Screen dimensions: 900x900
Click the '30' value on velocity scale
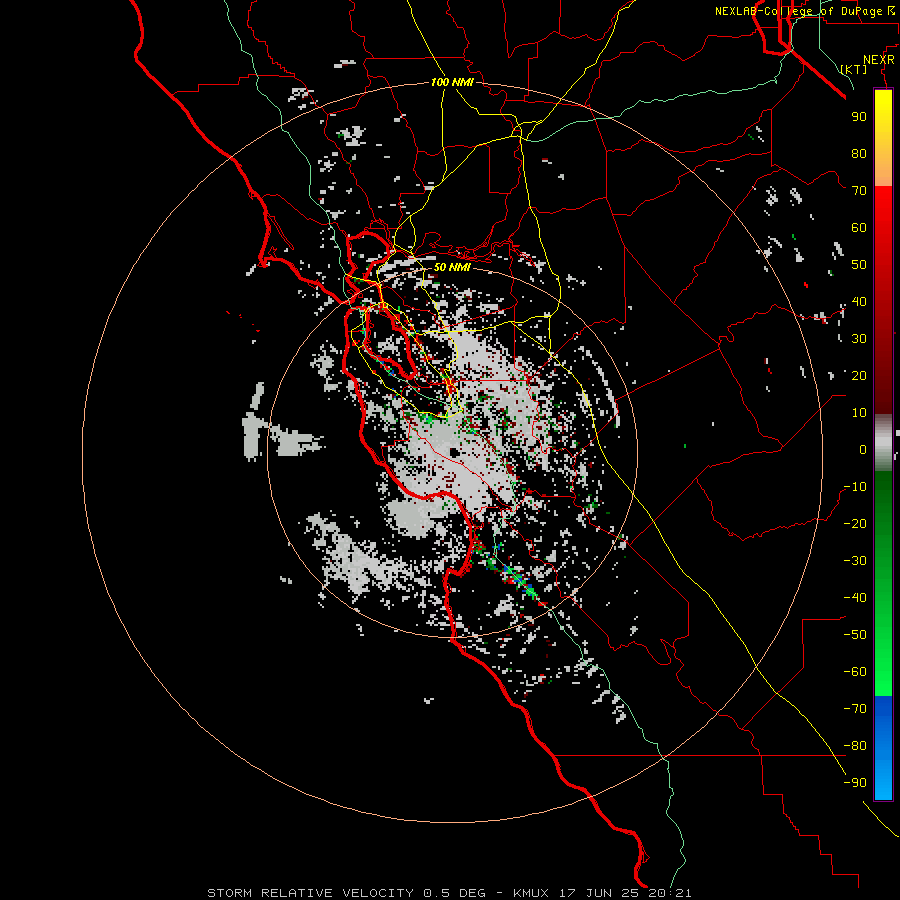pos(859,339)
